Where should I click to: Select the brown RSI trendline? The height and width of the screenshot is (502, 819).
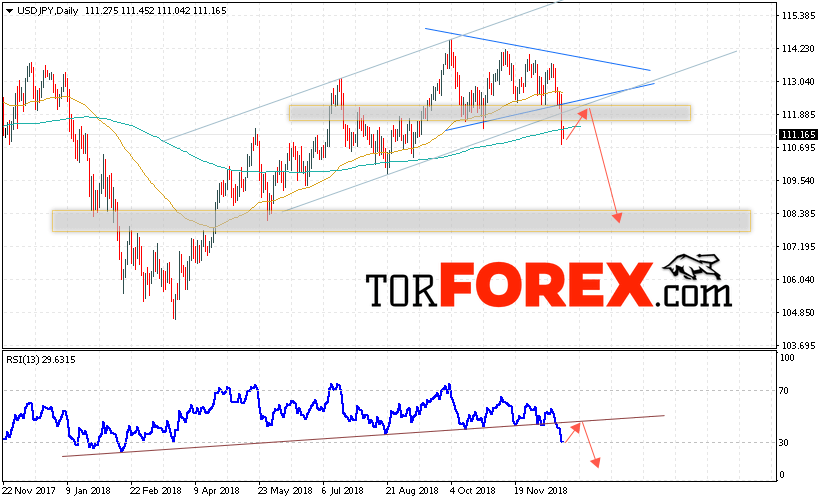[x=363, y=436]
